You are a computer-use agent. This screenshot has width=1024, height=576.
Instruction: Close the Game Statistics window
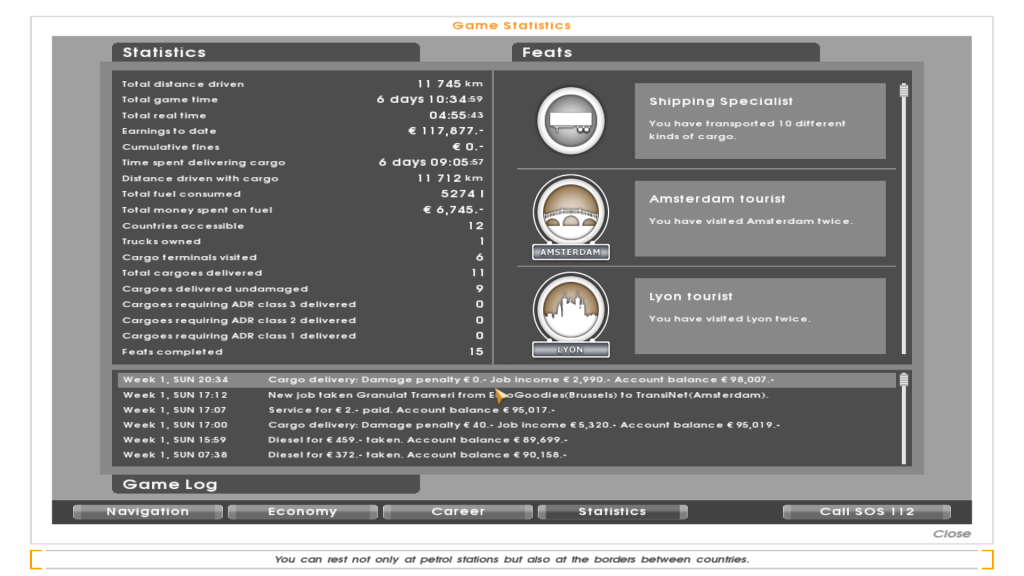click(x=952, y=534)
